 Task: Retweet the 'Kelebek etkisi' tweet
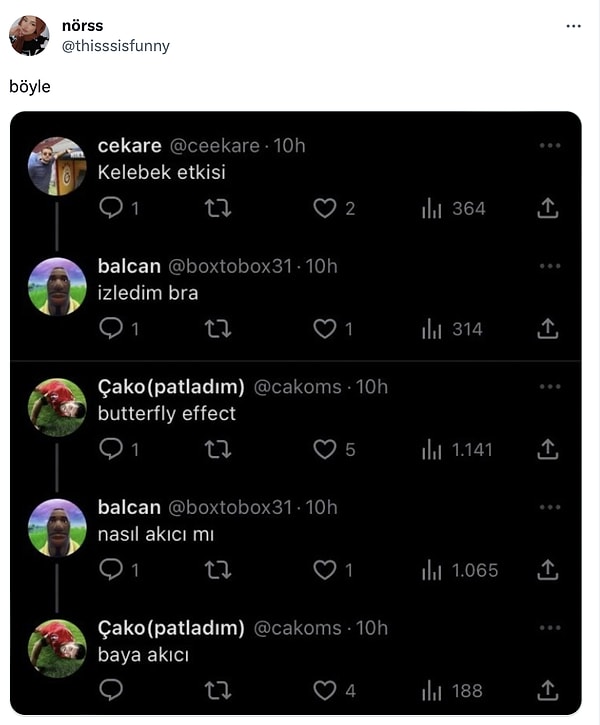pyautogui.click(x=218, y=209)
